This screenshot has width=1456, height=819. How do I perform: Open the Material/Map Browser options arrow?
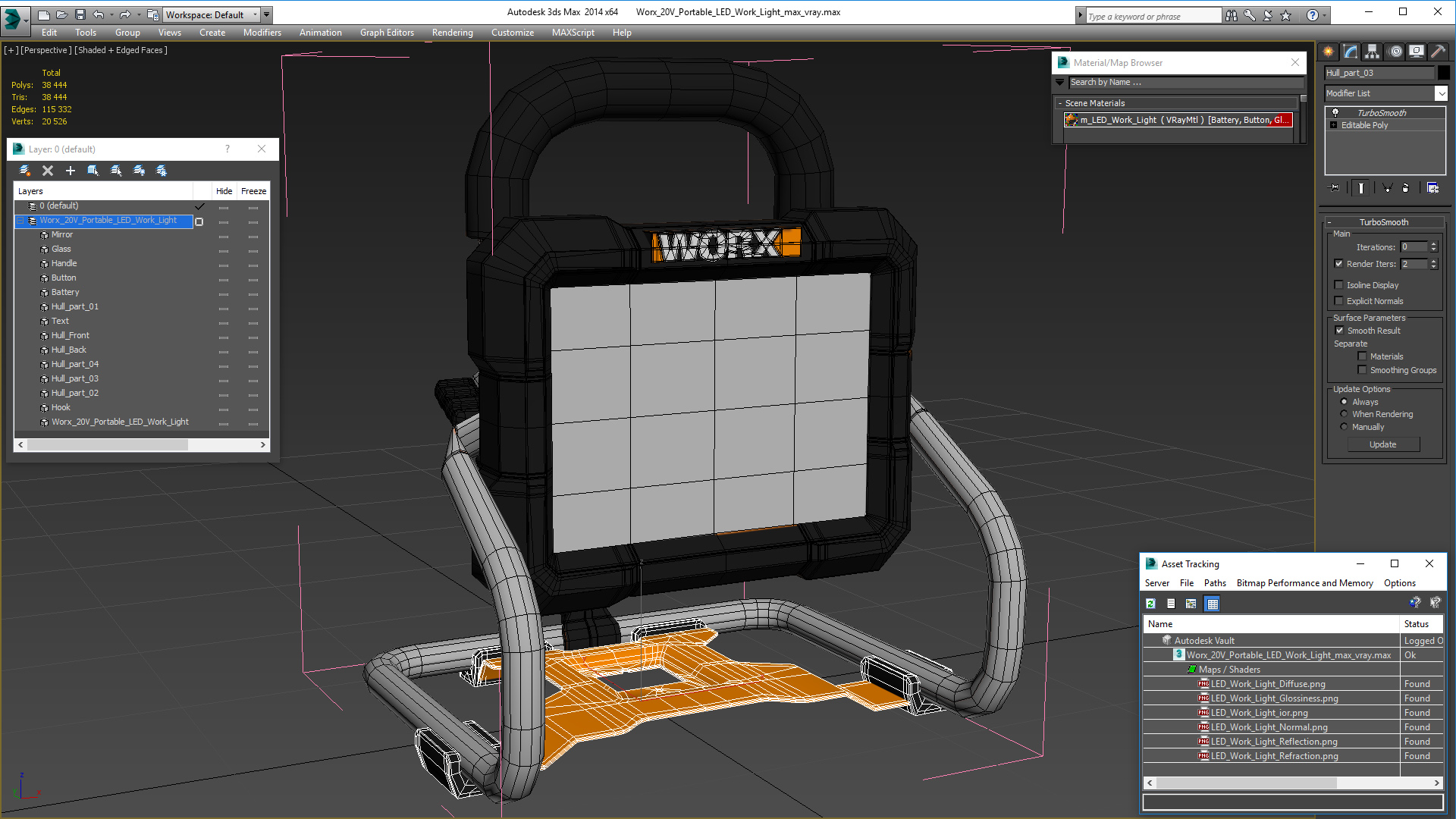tap(1060, 82)
